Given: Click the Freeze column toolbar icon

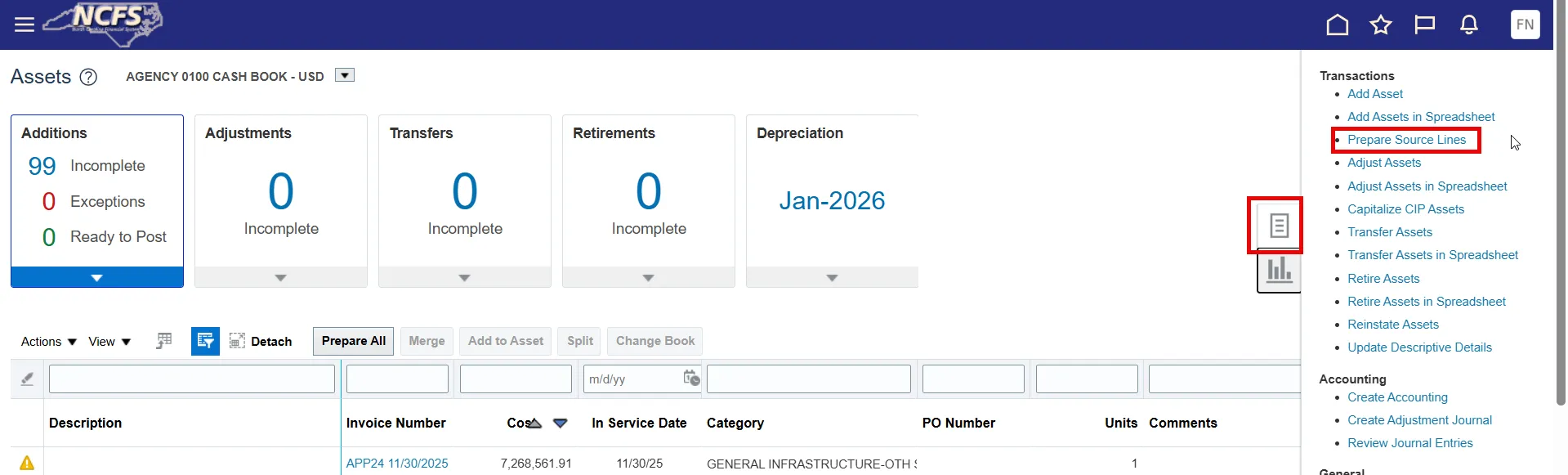Looking at the screenshot, I should pos(164,341).
